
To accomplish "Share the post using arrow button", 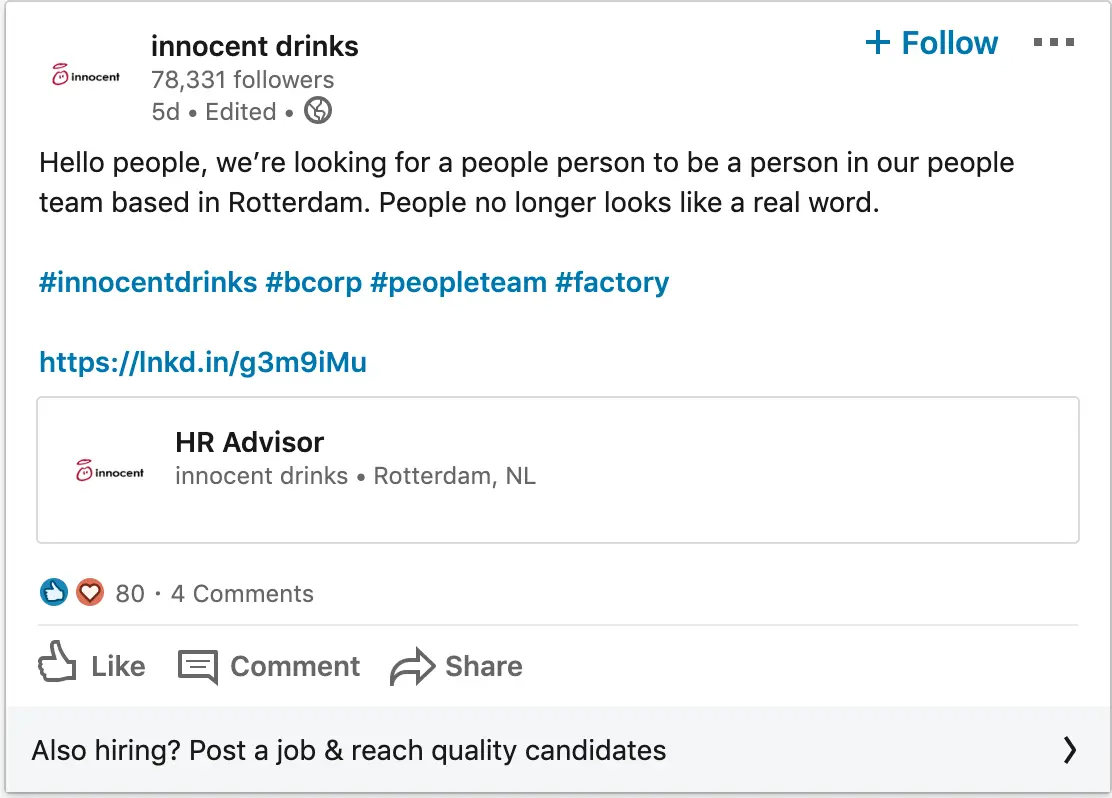I will [456, 666].
